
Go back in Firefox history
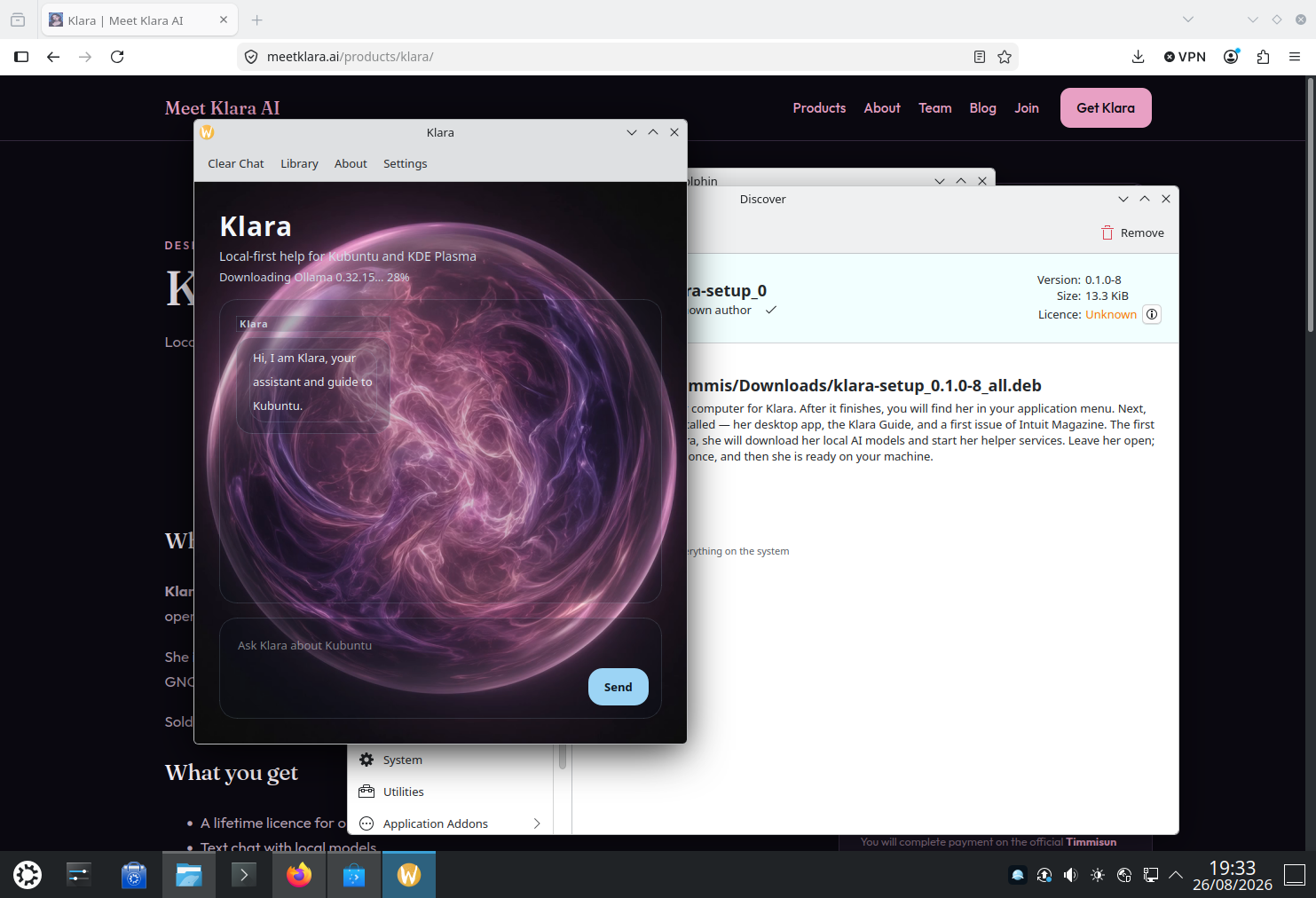click(x=53, y=57)
